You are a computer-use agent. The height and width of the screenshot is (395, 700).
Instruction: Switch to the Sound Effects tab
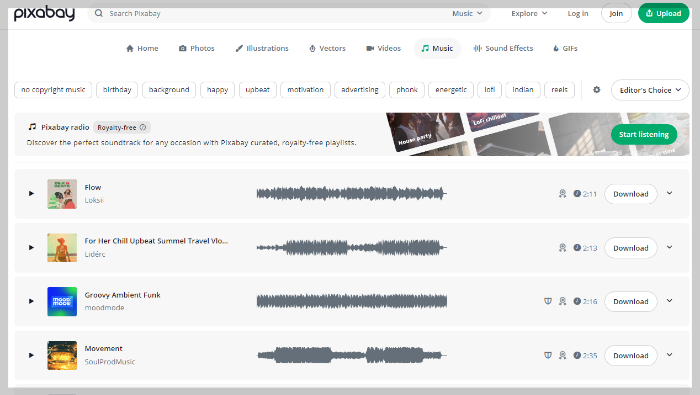503,48
